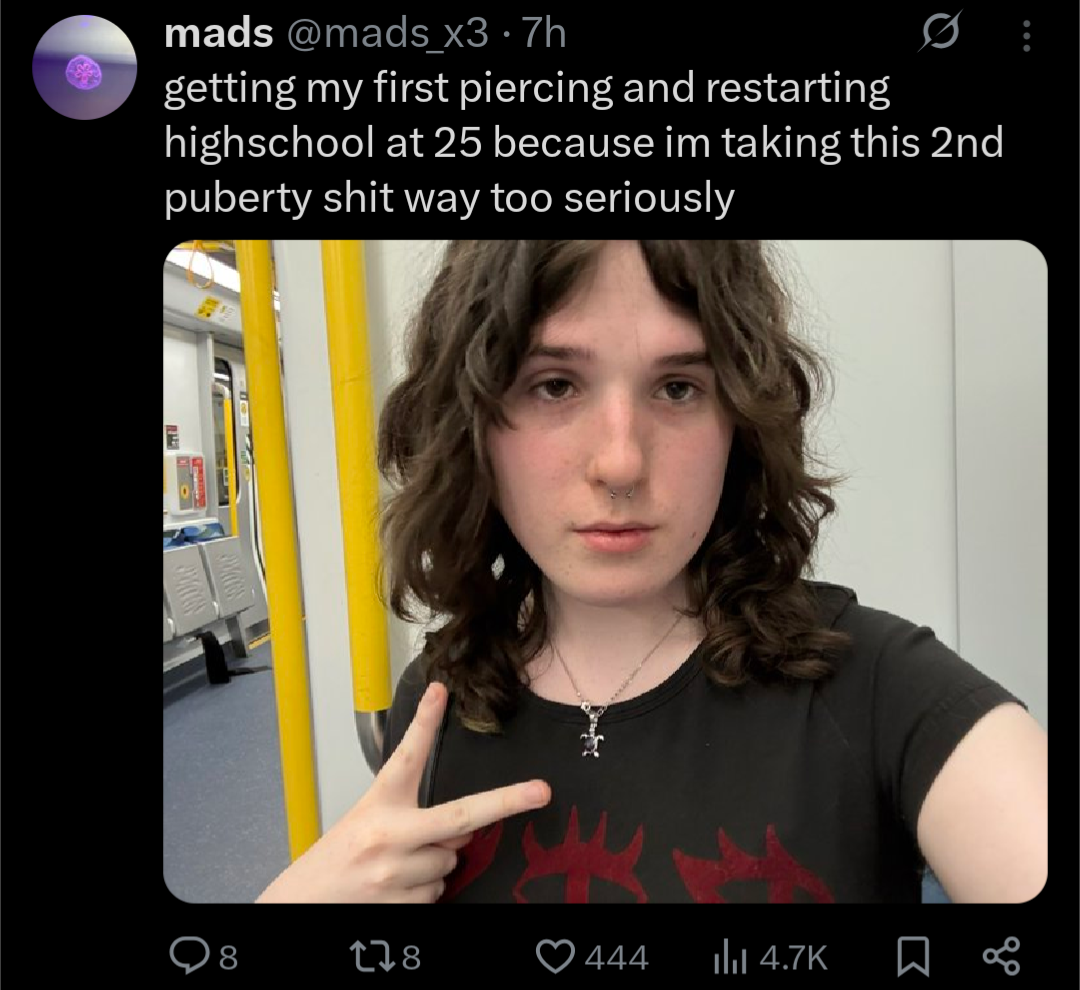
Task: Bookmark this tweet
Action: (x=913, y=959)
